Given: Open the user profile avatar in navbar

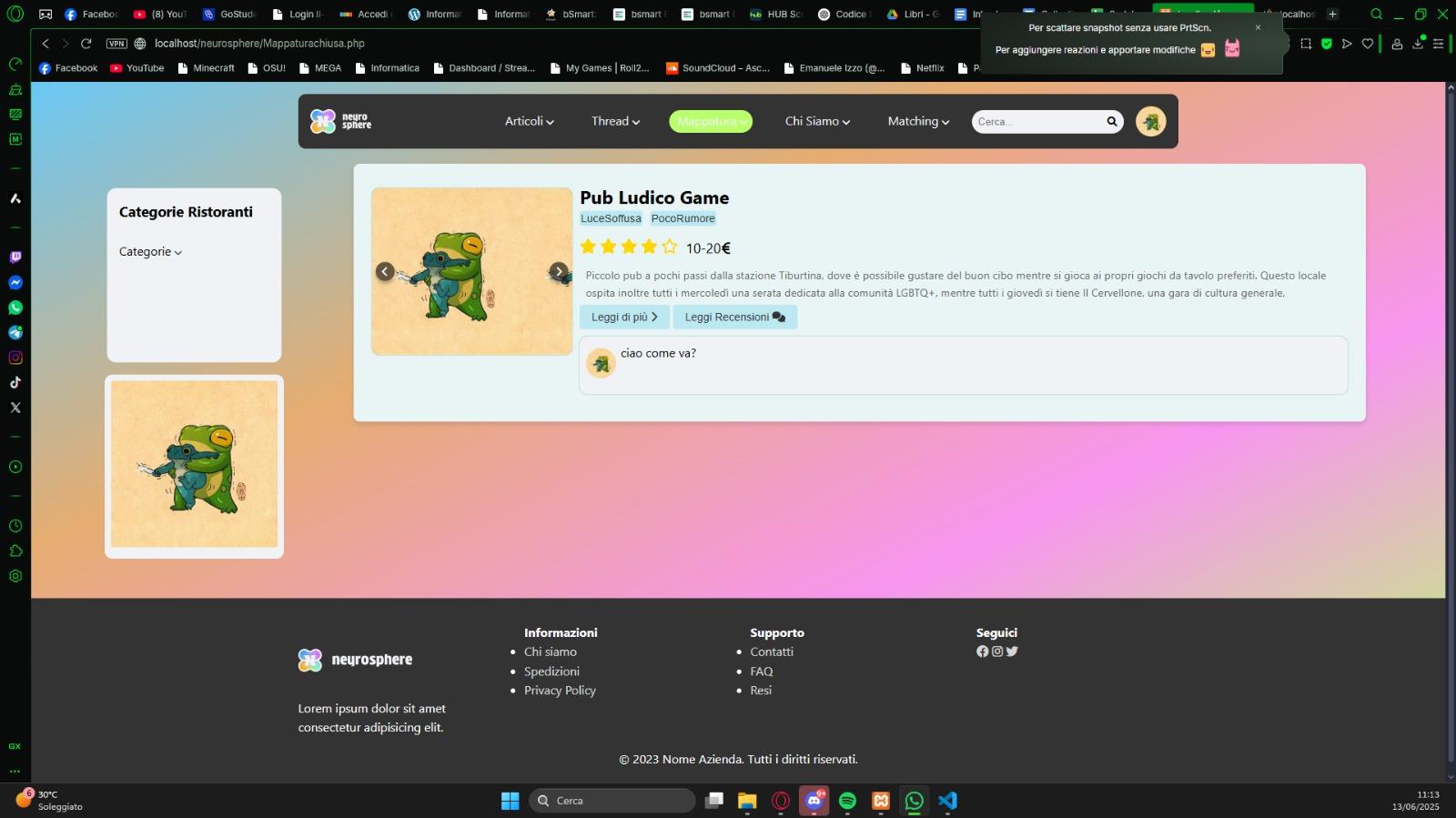Looking at the screenshot, I should tap(1150, 122).
